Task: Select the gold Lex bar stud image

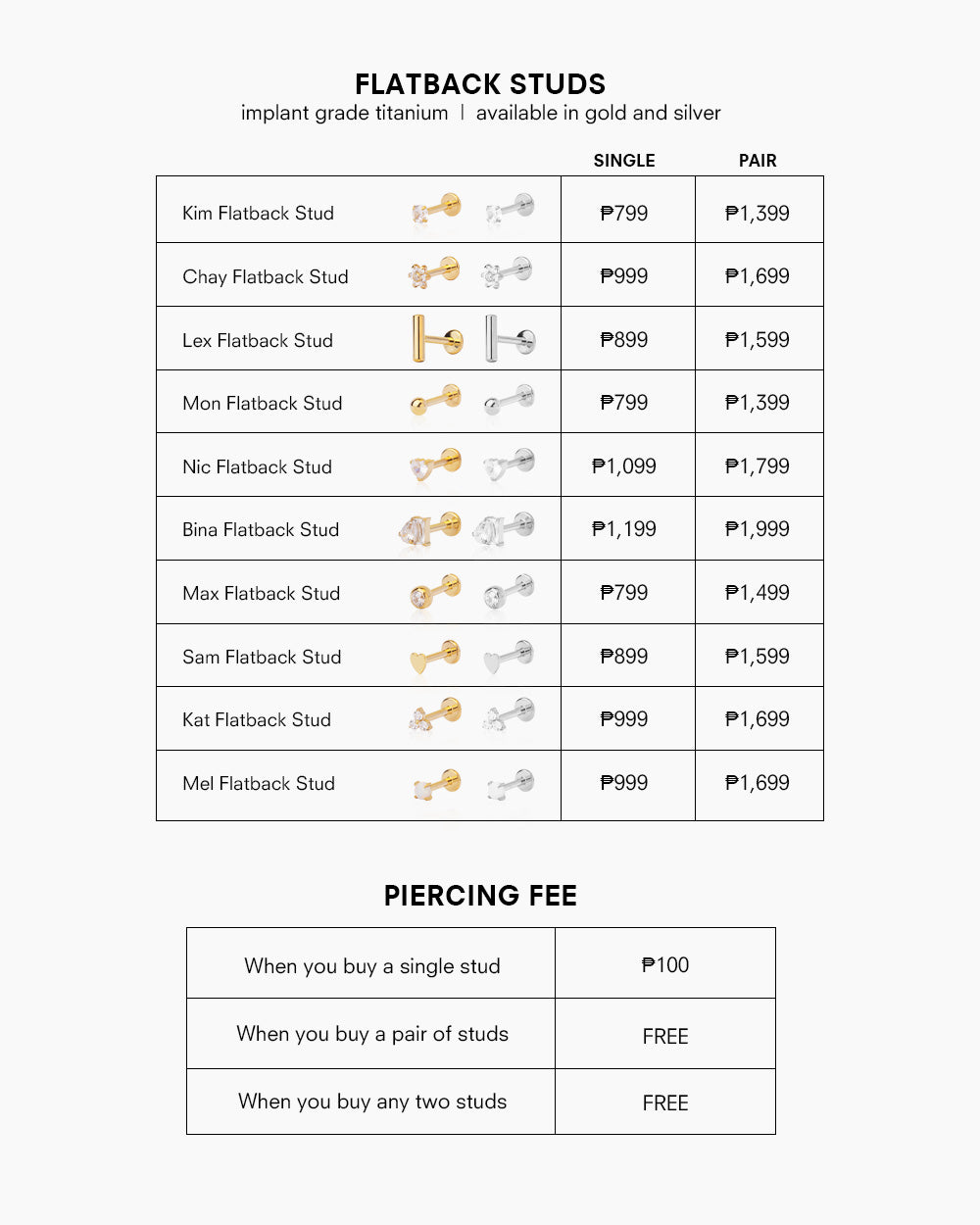Action: [437, 338]
